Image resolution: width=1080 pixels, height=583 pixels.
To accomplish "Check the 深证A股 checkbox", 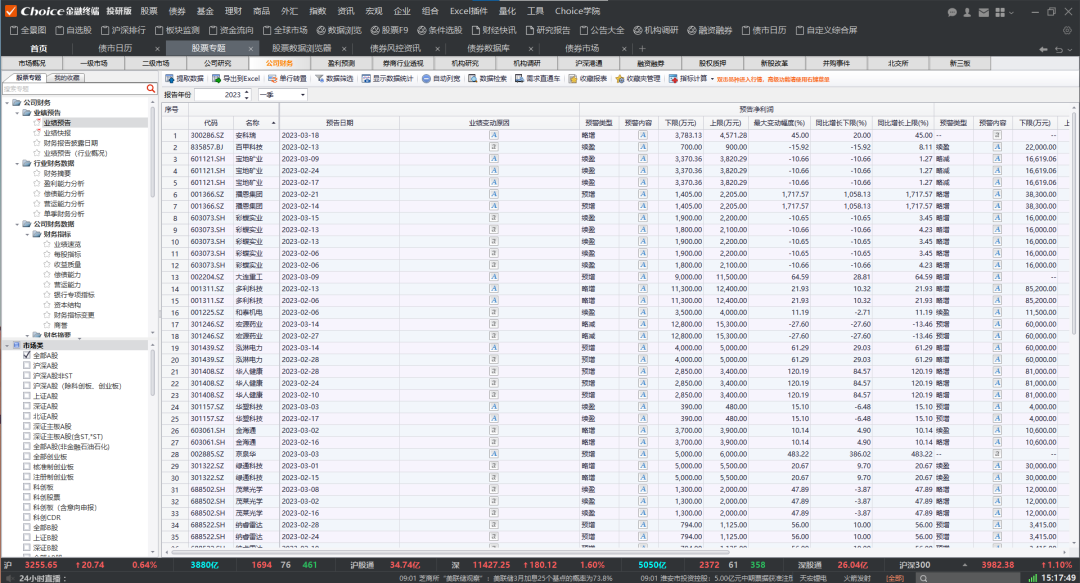I will 27,406.
